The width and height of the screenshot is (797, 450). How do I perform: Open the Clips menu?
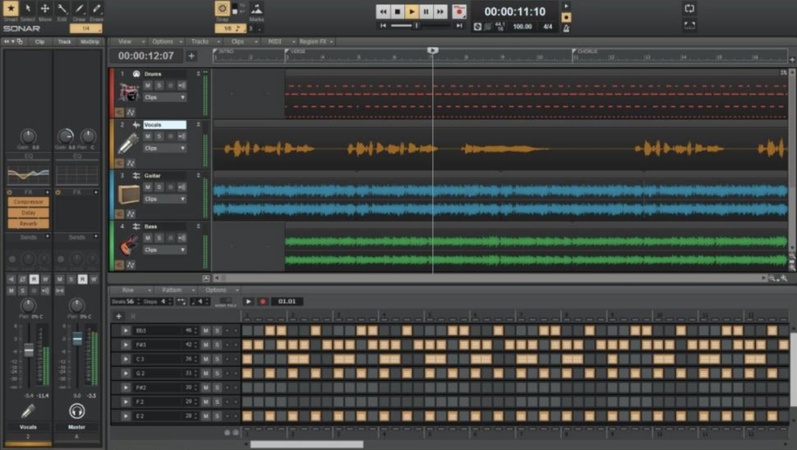pos(241,42)
